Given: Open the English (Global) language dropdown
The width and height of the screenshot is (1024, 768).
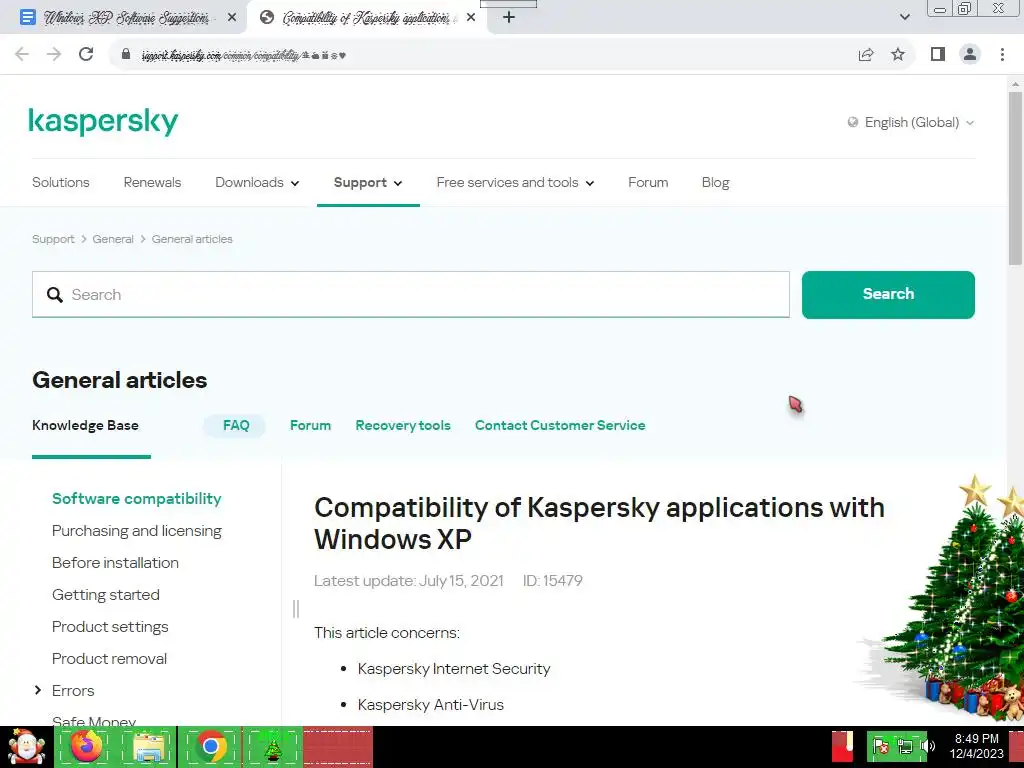Looking at the screenshot, I should tap(912, 123).
